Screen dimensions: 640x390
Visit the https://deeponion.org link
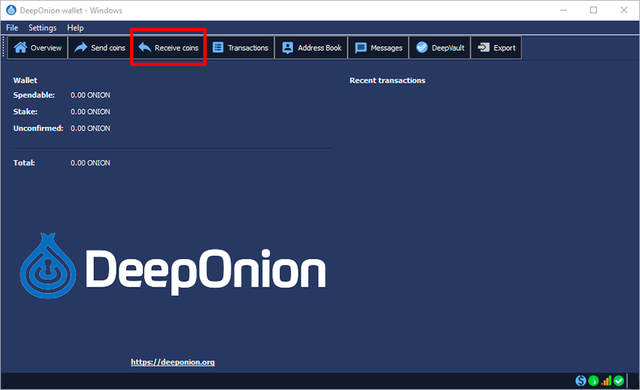point(173,362)
